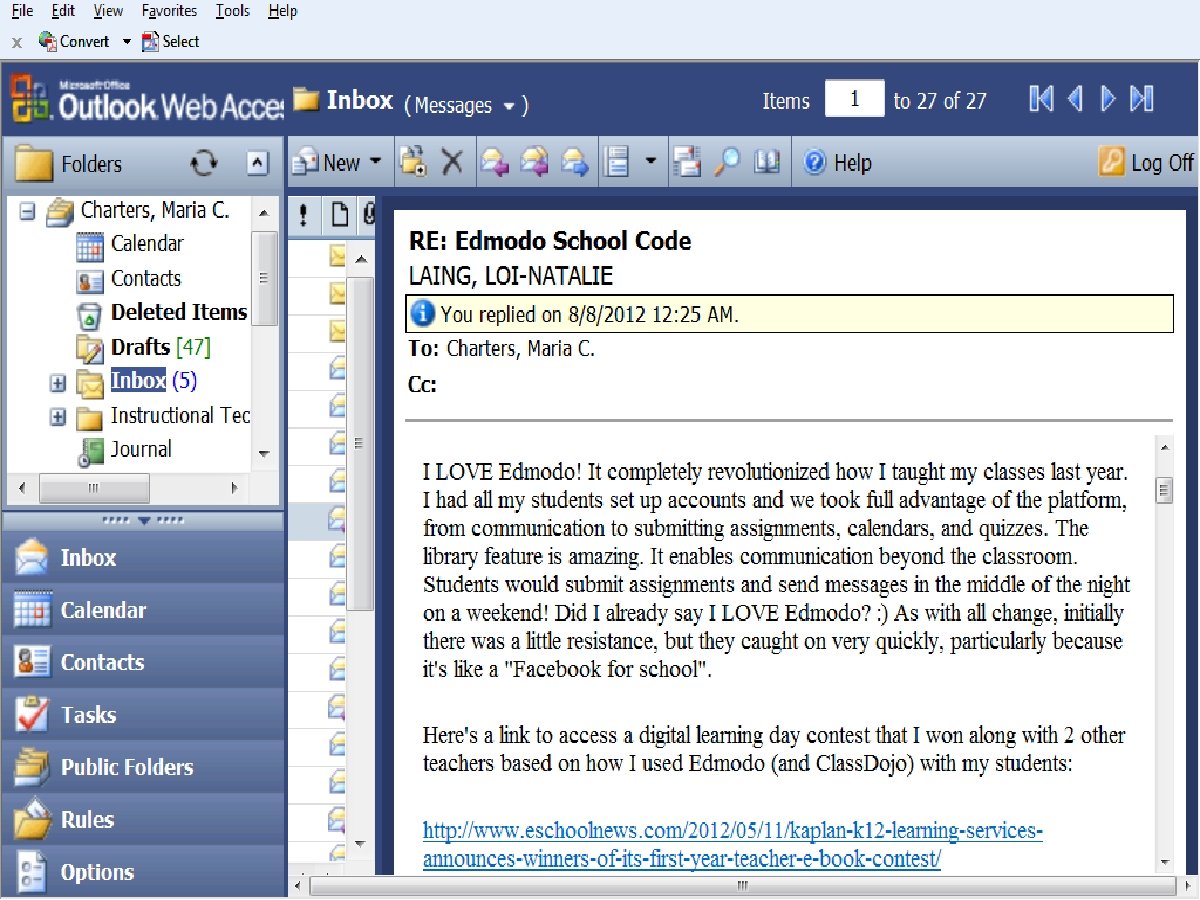Delete the message with X toolbar icon

click(452, 162)
